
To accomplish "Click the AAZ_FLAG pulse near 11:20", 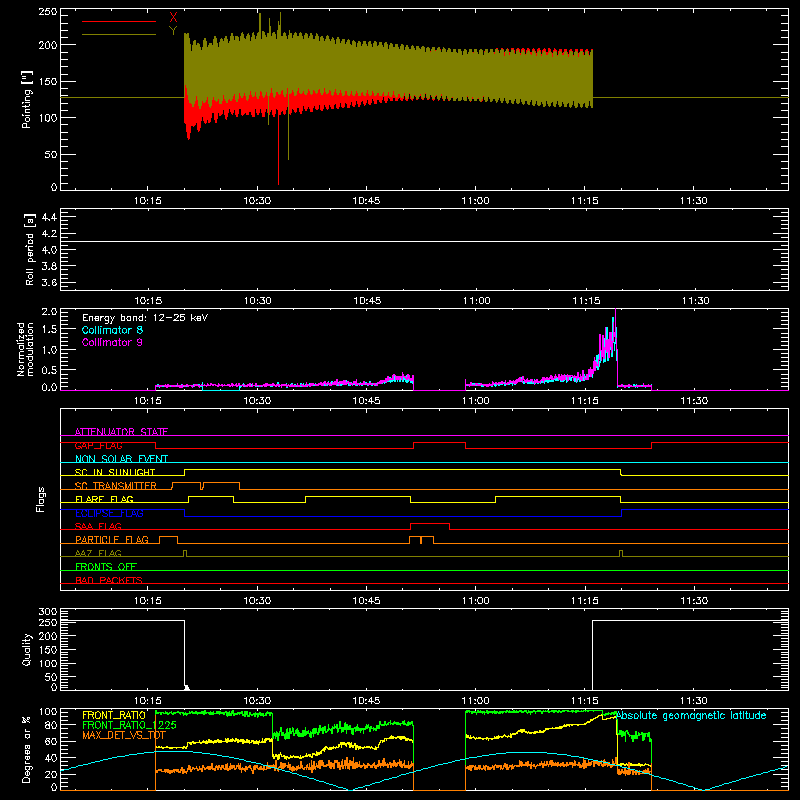I will click(x=620, y=553).
